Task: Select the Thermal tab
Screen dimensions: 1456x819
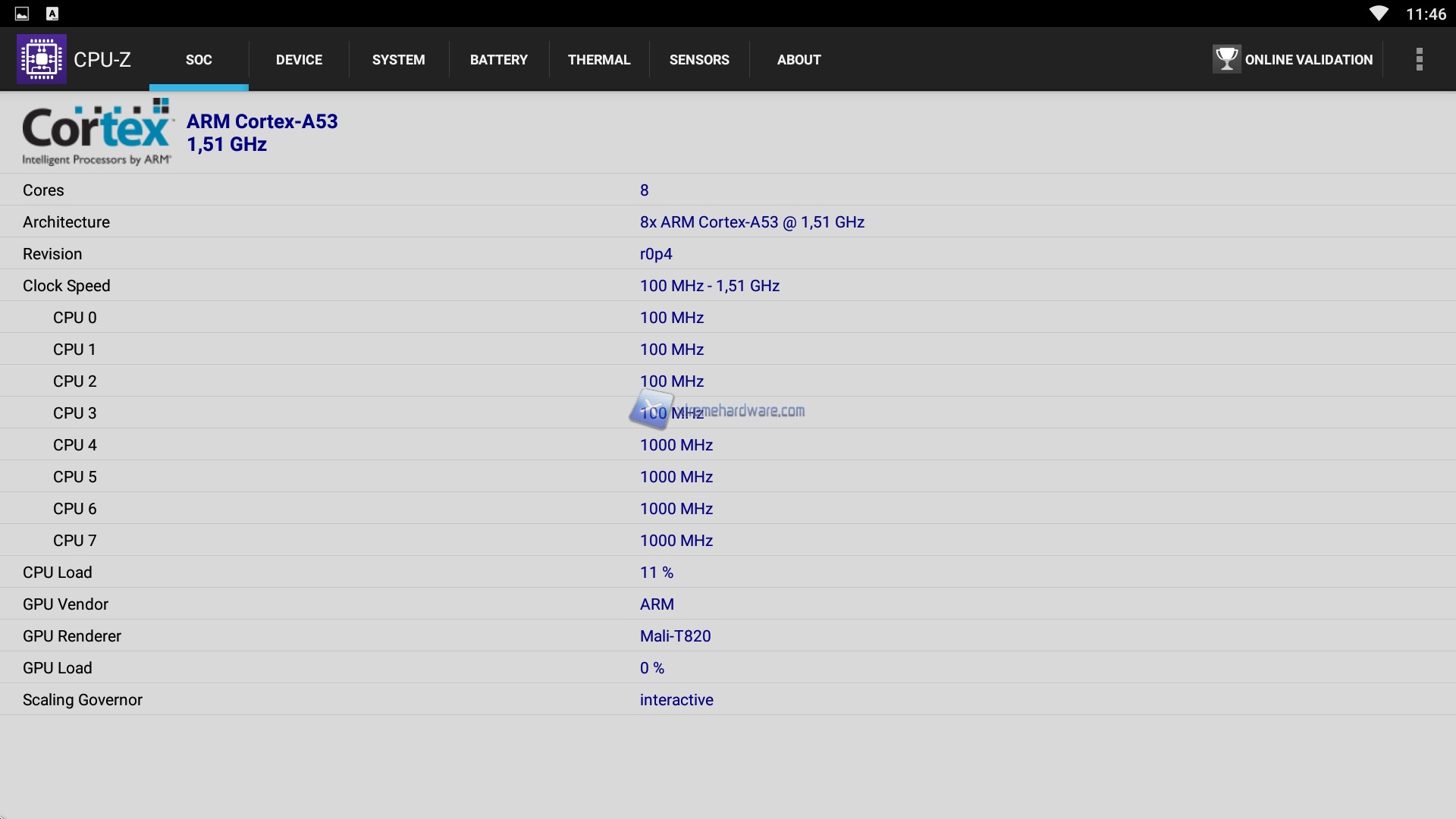Action: (x=598, y=60)
